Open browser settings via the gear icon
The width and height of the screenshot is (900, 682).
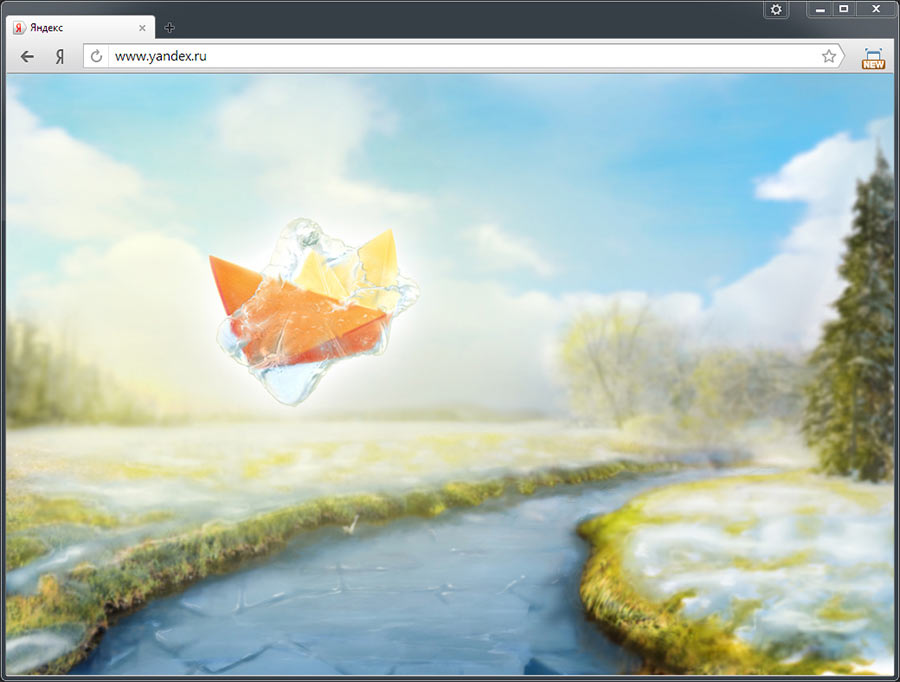tap(776, 9)
